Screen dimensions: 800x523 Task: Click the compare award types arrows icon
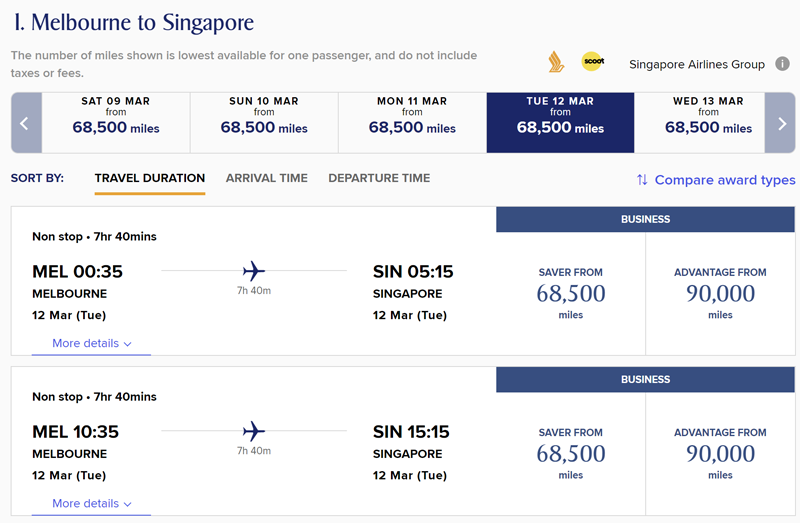[x=642, y=180]
